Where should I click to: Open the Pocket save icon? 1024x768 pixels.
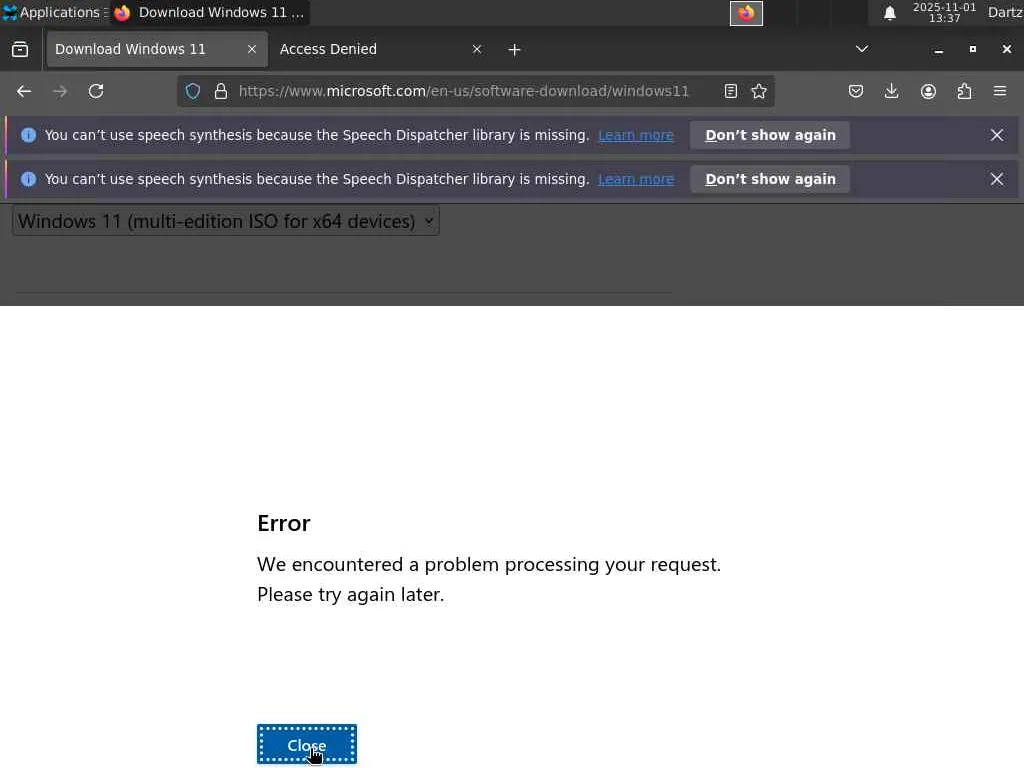tap(856, 91)
